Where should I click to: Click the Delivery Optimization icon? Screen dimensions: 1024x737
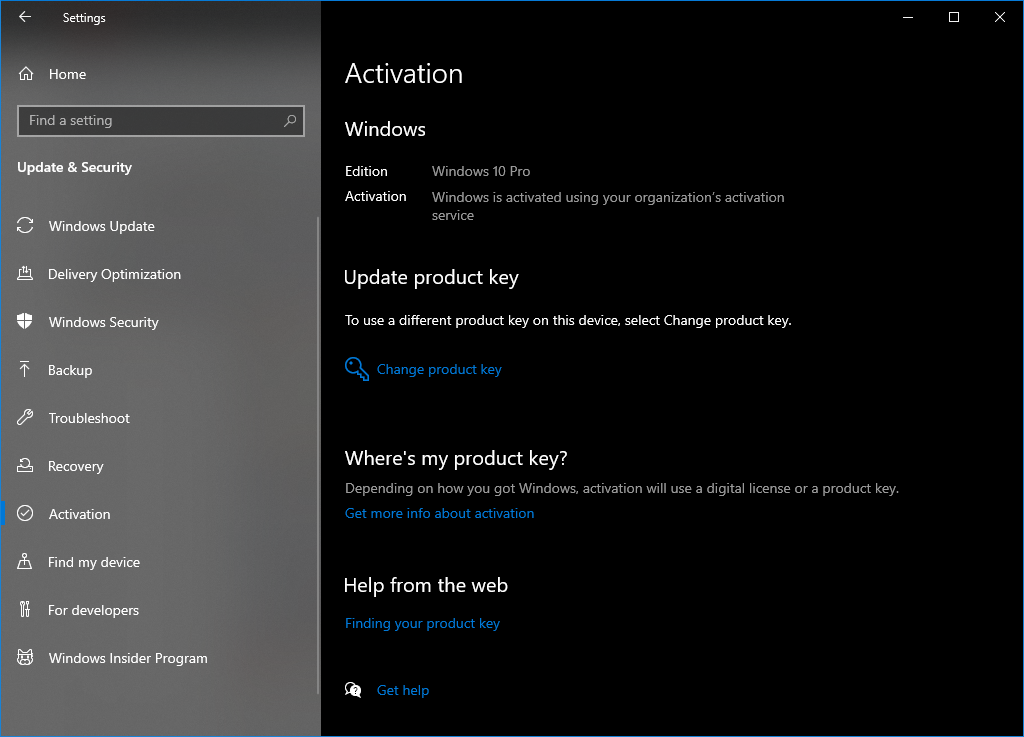click(x=25, y=274)
